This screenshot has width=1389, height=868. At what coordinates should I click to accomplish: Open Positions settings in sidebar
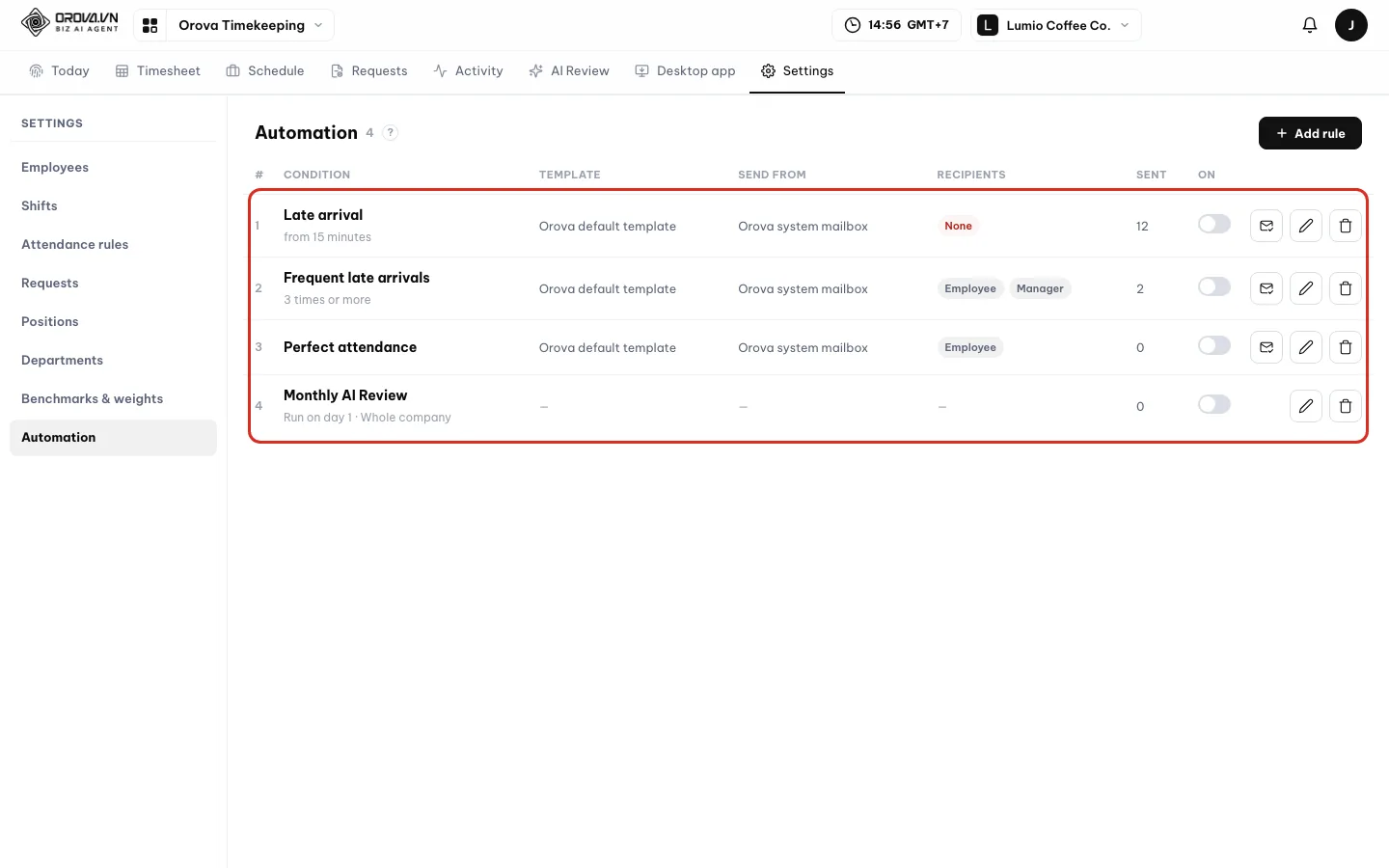113,322
